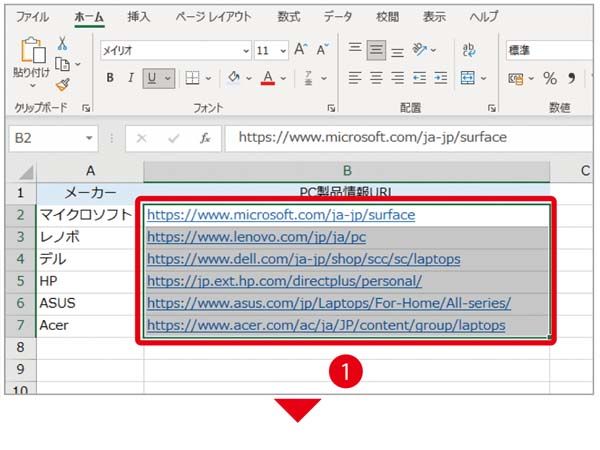600x450 pixels.
Task: Switch to the 数式 tab
Action: coord(289,17)
